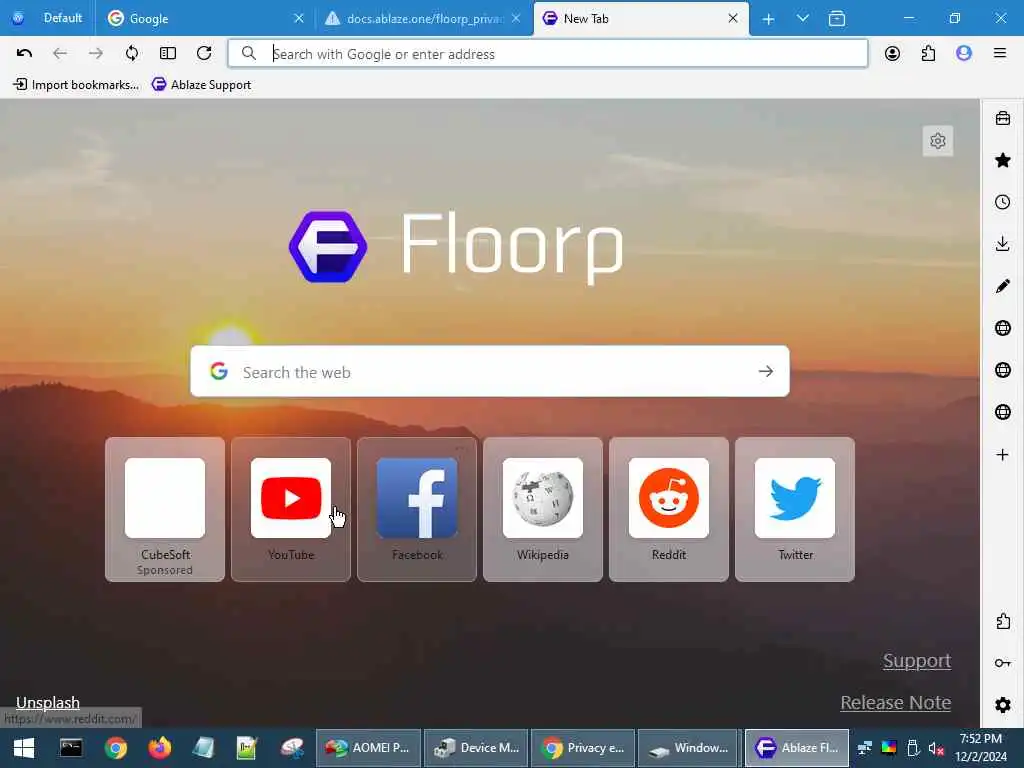
Task: Open the Reddit shortcut tile
Action: point(669,509)
